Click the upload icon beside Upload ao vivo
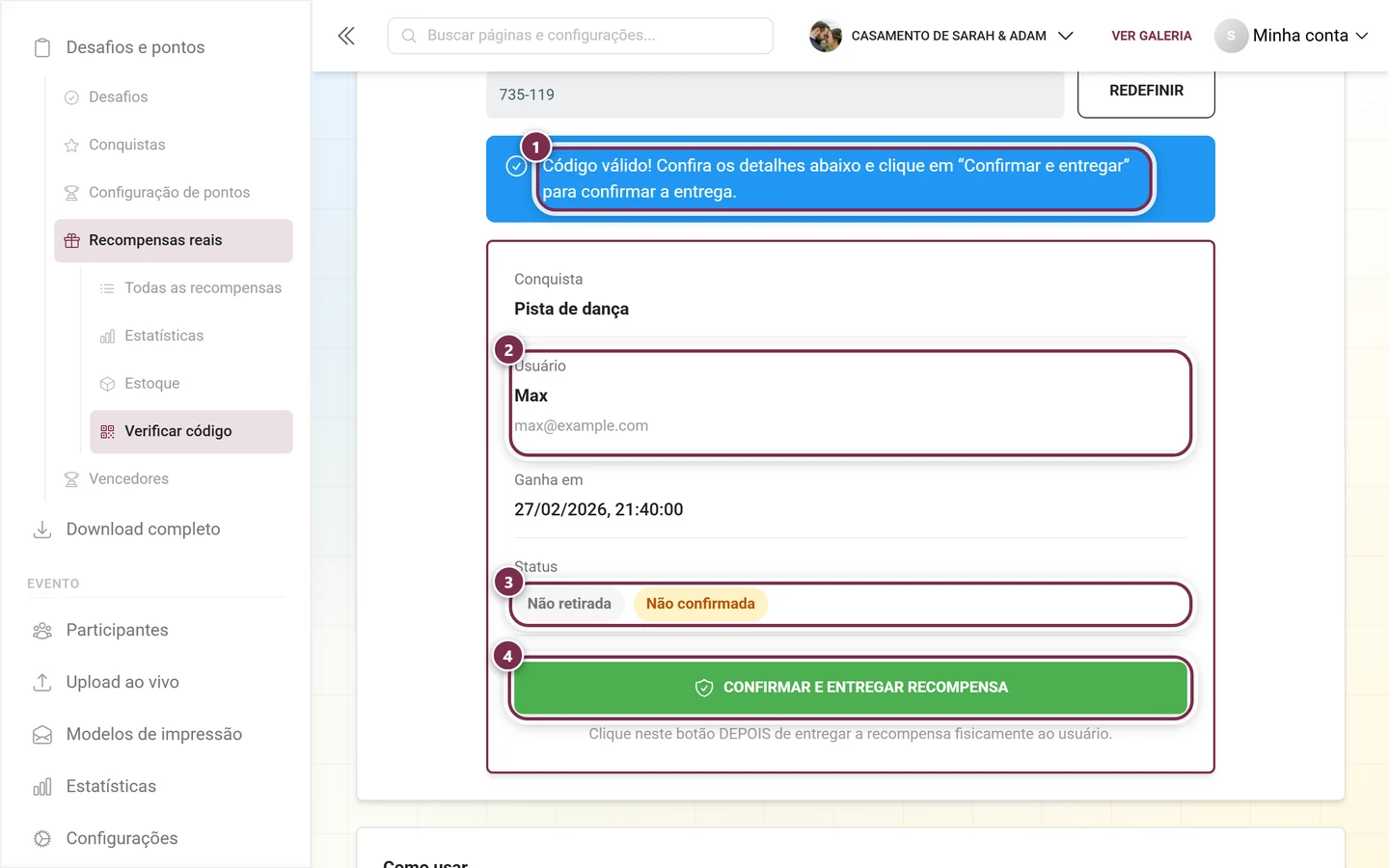 42,683
